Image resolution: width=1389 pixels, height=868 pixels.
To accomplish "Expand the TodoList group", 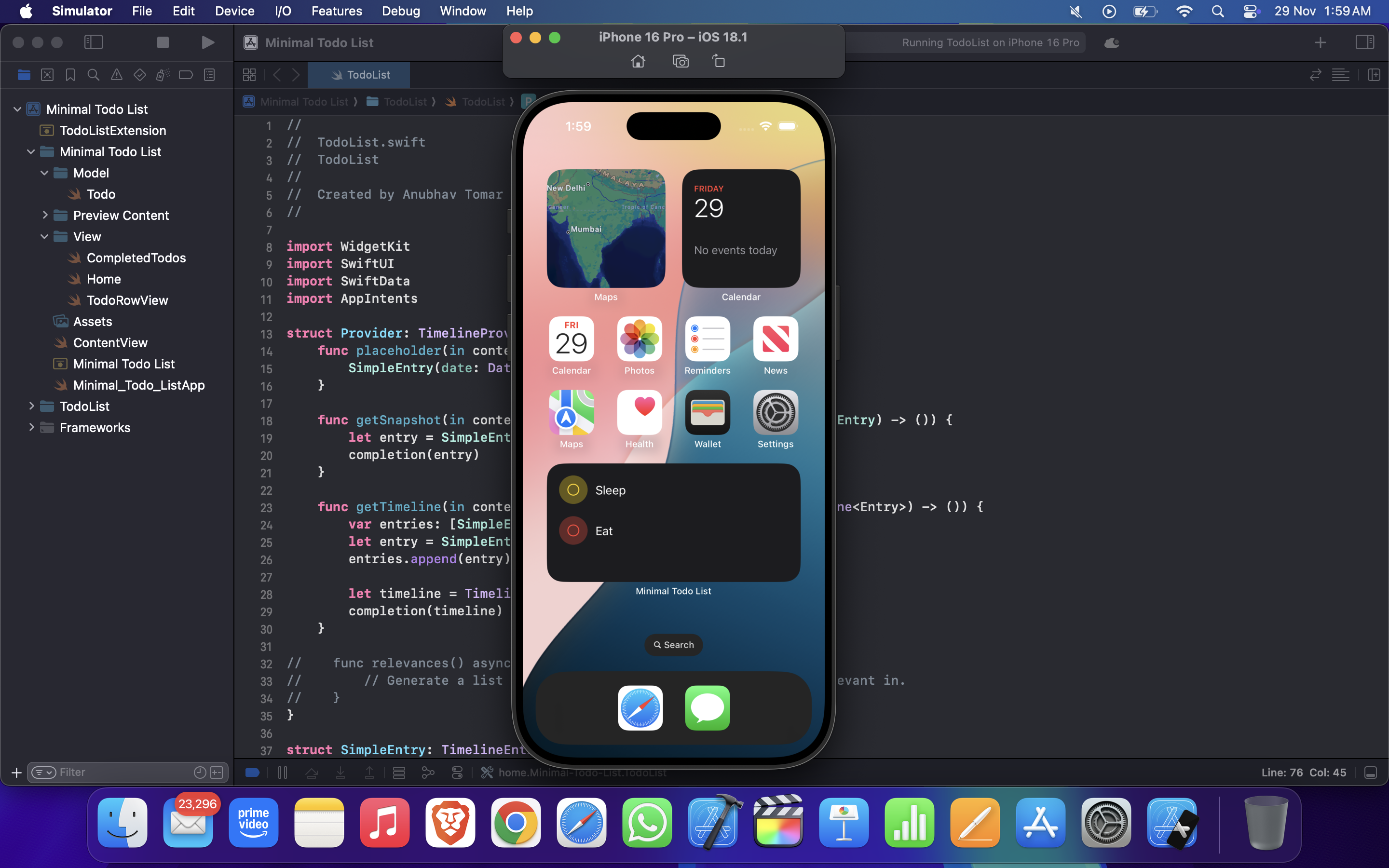I will pyautogui.click(x=32, y=406).
